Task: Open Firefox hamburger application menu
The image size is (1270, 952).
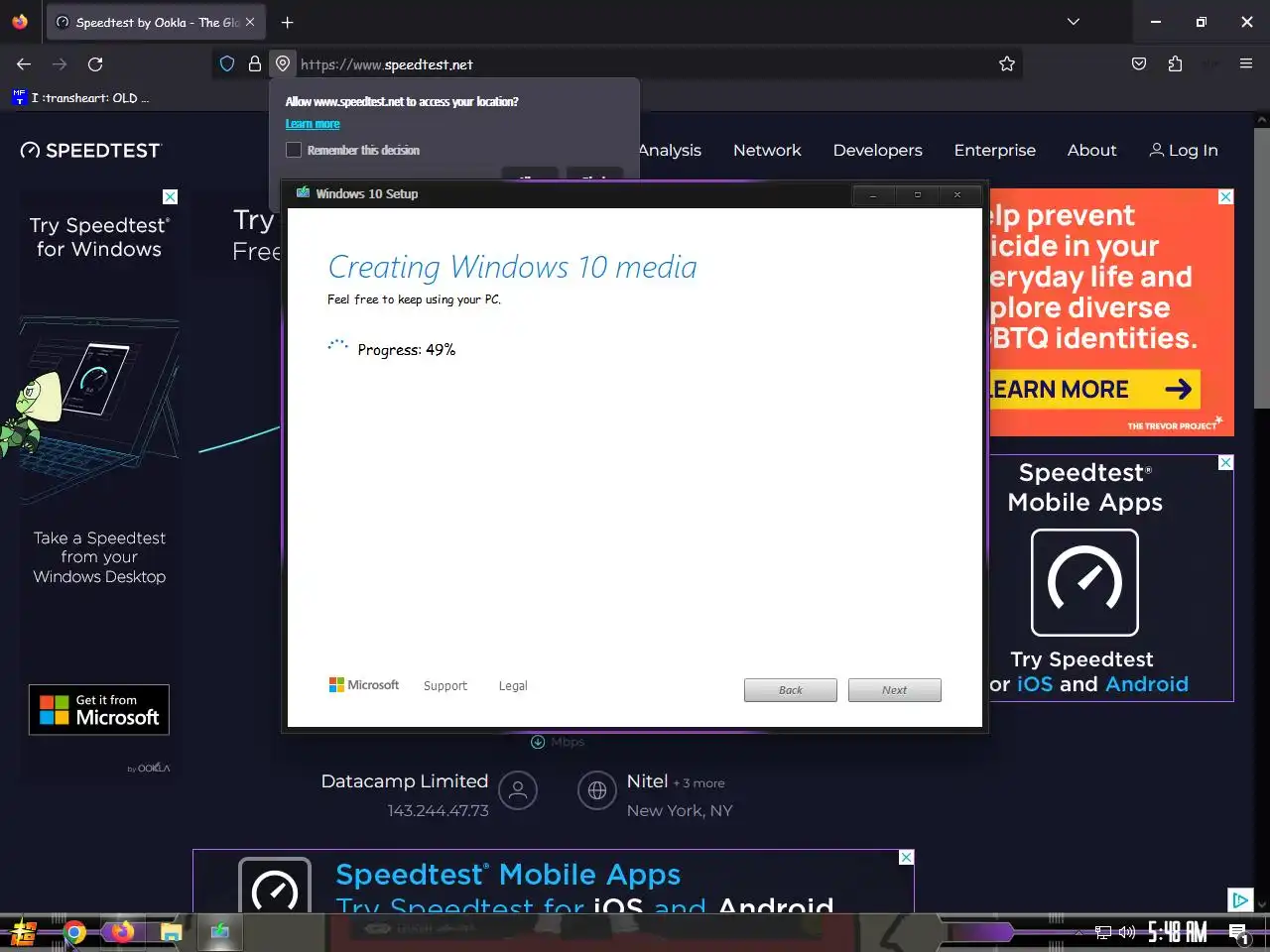Action: pos(1246,64)
